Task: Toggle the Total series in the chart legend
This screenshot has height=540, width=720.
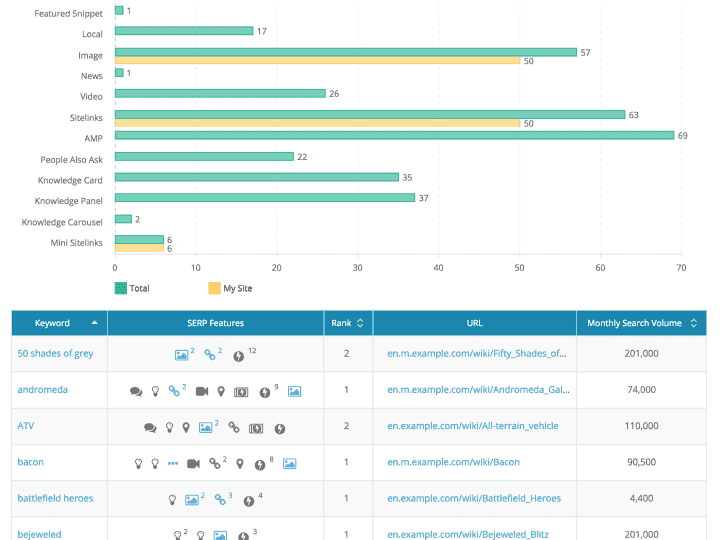Action: (x=132, y=288)
